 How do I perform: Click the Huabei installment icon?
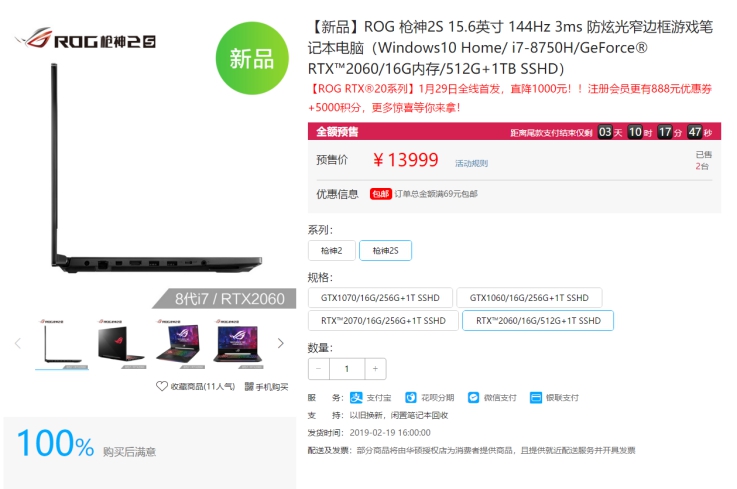click(x=411, y=397)
